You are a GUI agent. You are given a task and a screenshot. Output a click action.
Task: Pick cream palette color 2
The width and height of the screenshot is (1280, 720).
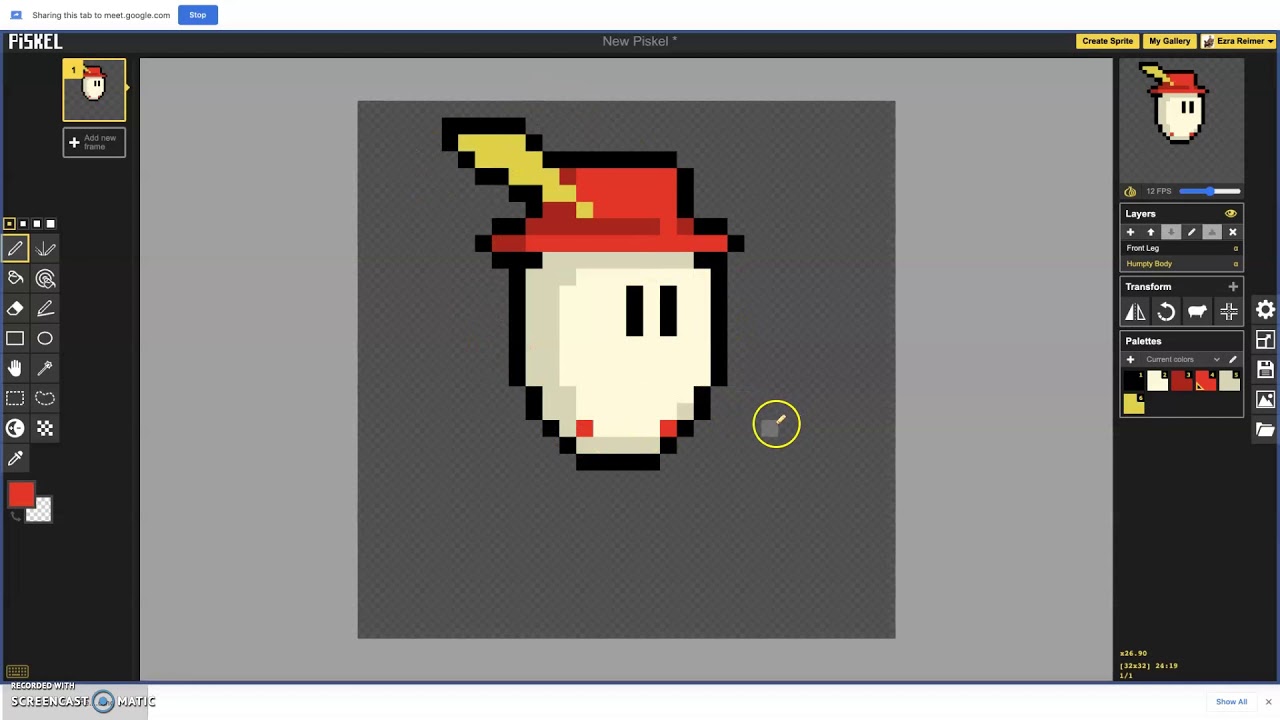coord(1157,380)
